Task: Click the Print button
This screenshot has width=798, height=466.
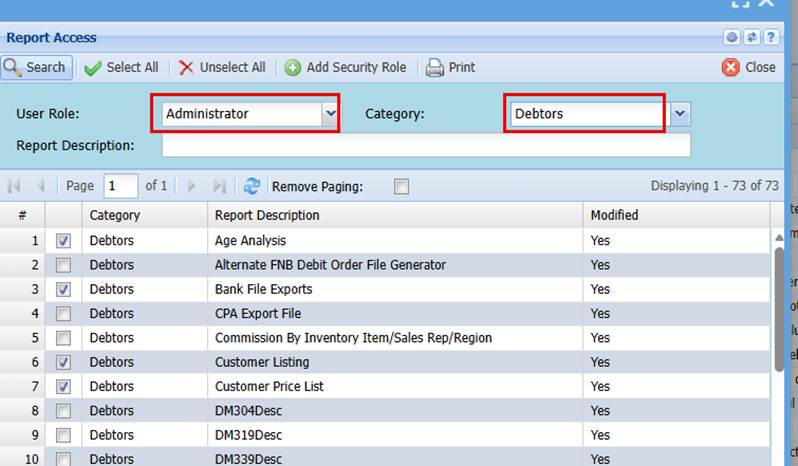Action: click(x=450, y=67)
